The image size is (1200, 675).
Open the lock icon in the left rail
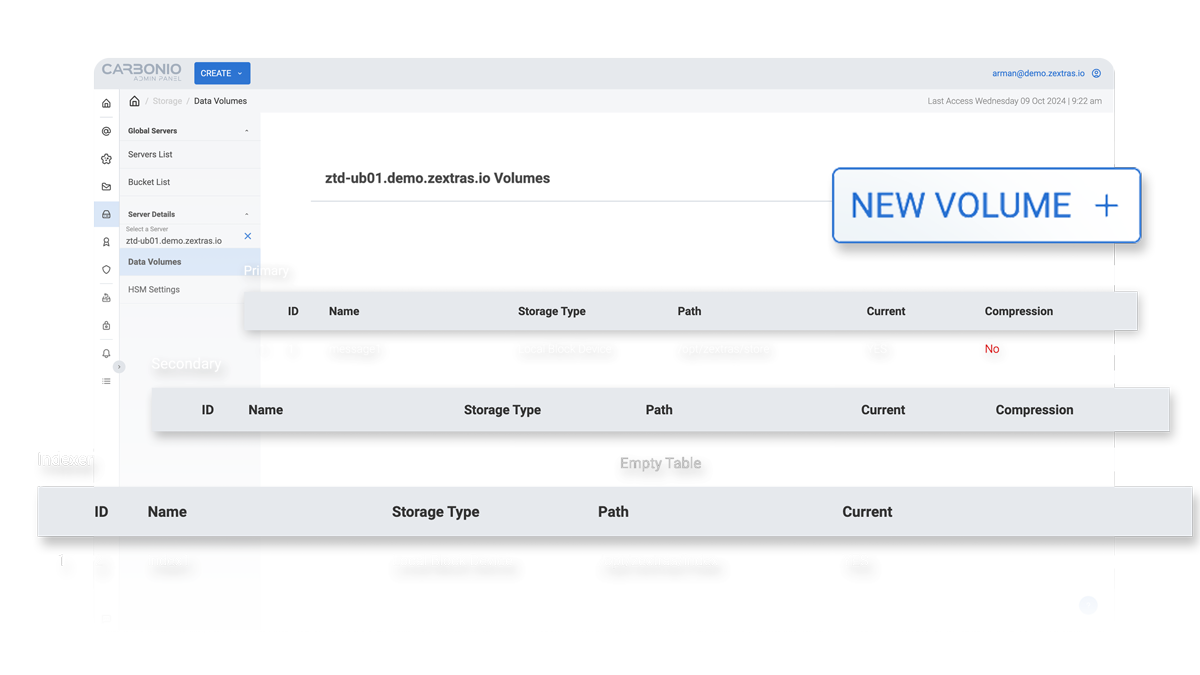[x=107, y=326]
